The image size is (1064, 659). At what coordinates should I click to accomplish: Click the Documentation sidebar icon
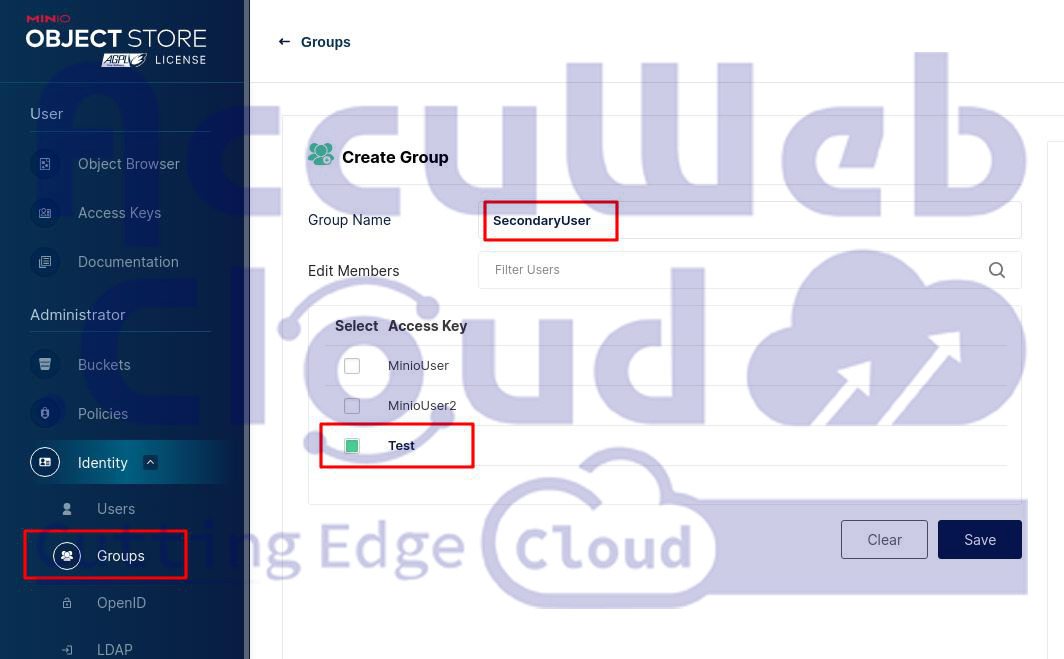45,262
